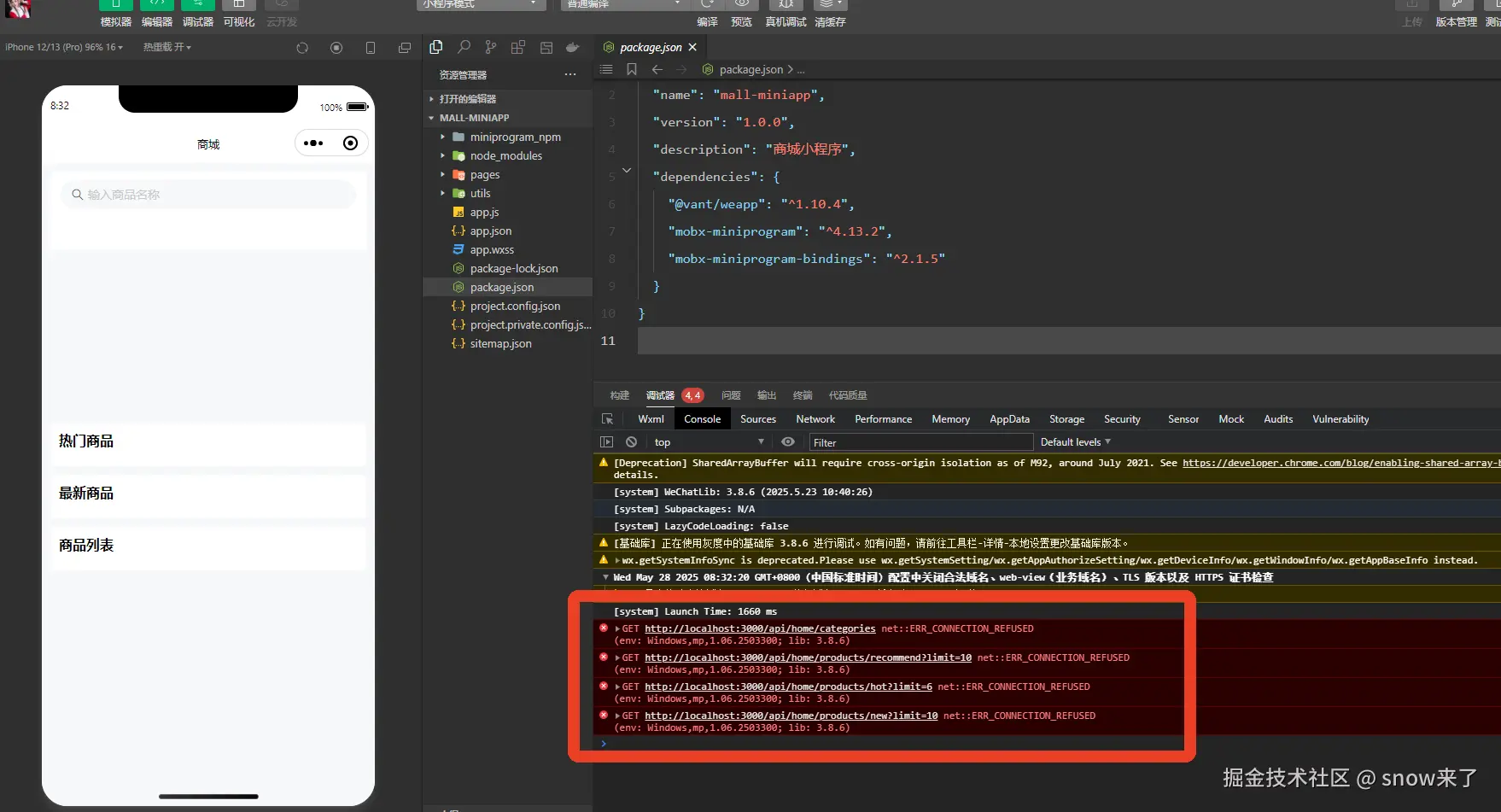Click the simulator capsule three-dots menu
Image resolution: width=1501 pixels, height=812 pixels.
coord(313,143)
